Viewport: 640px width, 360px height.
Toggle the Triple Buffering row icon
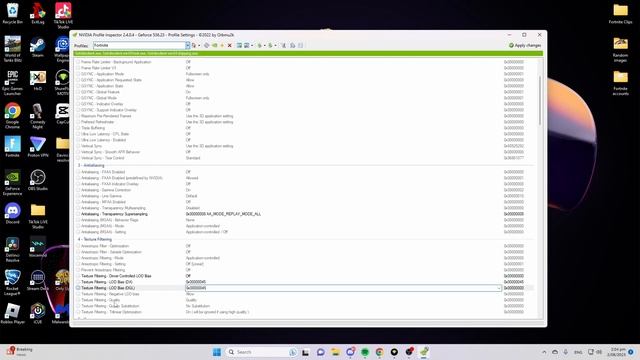(x=78, y=128)
